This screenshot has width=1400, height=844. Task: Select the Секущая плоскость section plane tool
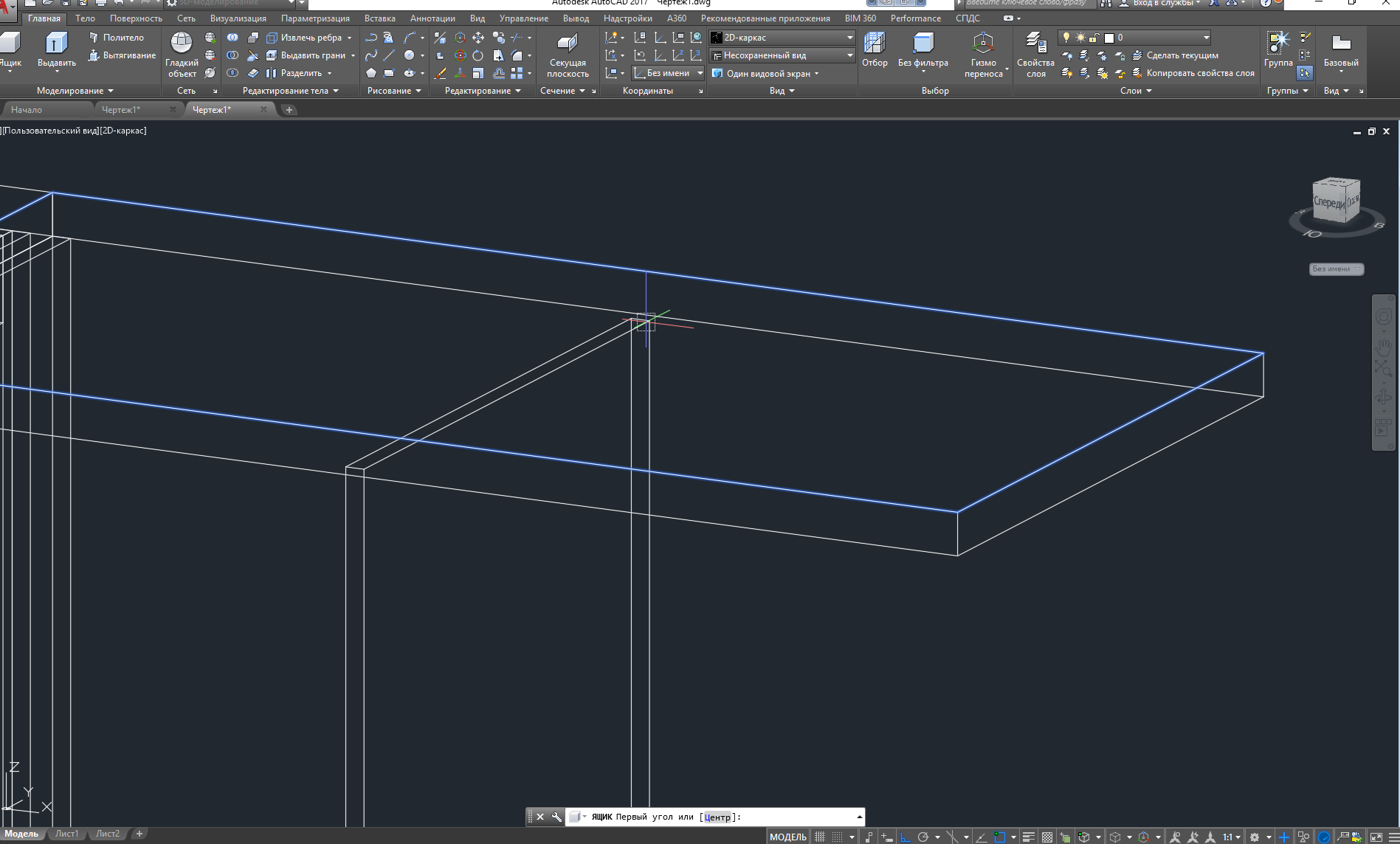[x=568, y=44]
